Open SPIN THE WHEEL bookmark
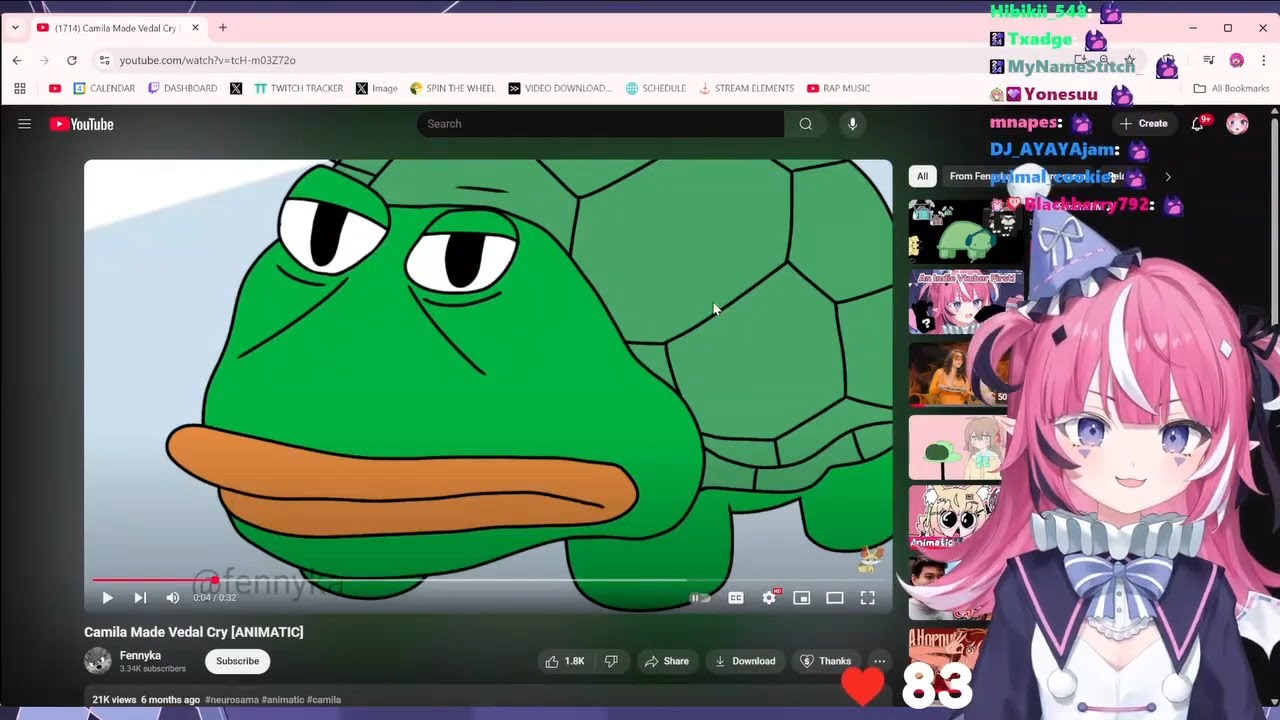This screenshot has width=1280, height=720. pos(452,88)
